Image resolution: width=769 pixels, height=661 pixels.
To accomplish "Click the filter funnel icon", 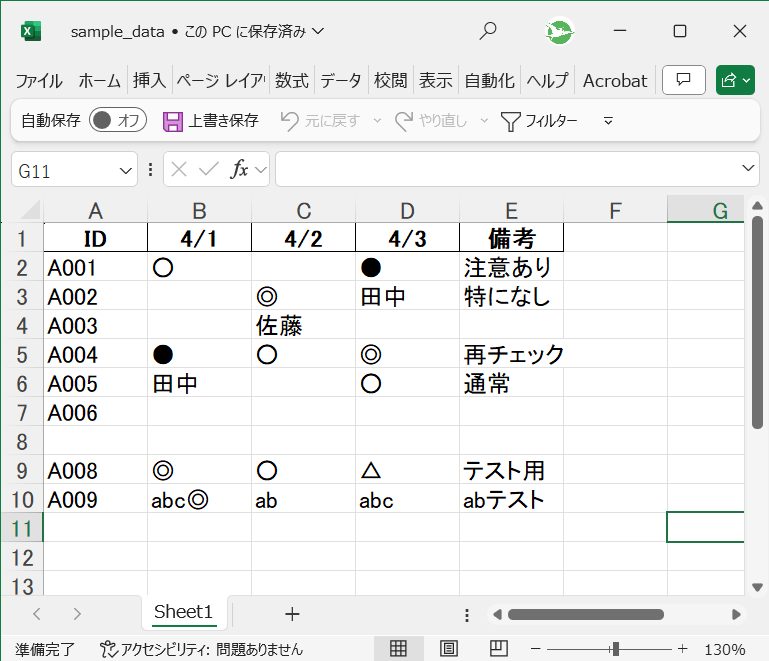I will click(x=510, y=121).
